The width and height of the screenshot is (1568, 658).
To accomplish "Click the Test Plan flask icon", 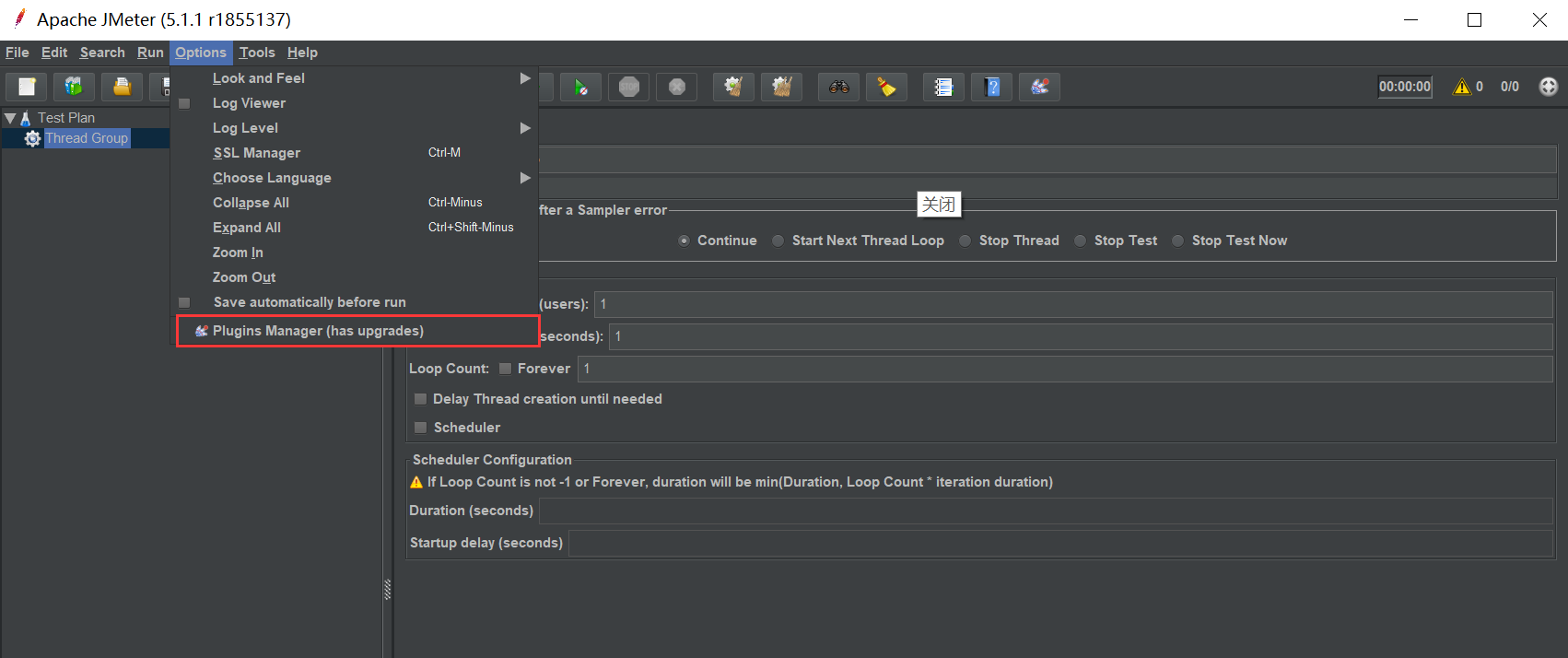I will coord(26,118).
